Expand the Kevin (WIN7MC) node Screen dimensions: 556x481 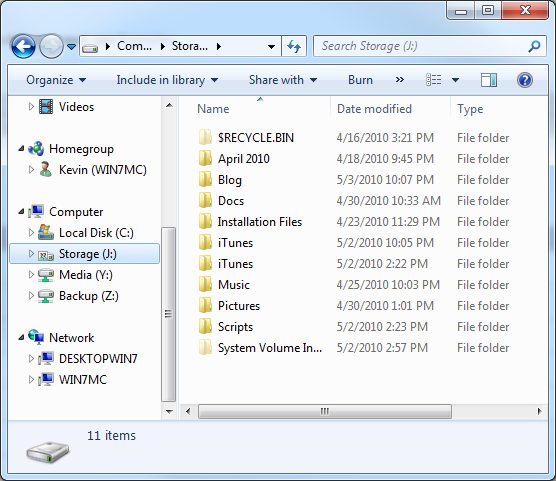(31, 170)
